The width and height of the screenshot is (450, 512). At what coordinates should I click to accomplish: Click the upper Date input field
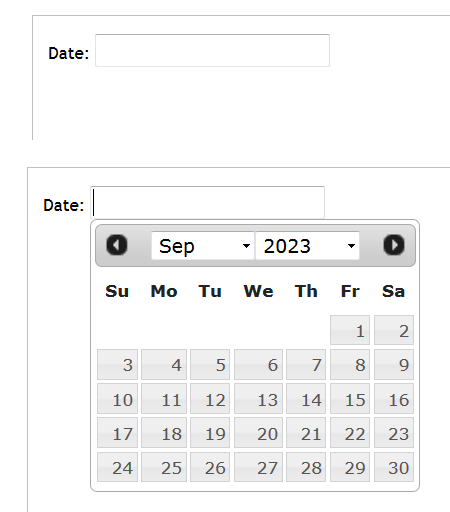pos(212,50)
